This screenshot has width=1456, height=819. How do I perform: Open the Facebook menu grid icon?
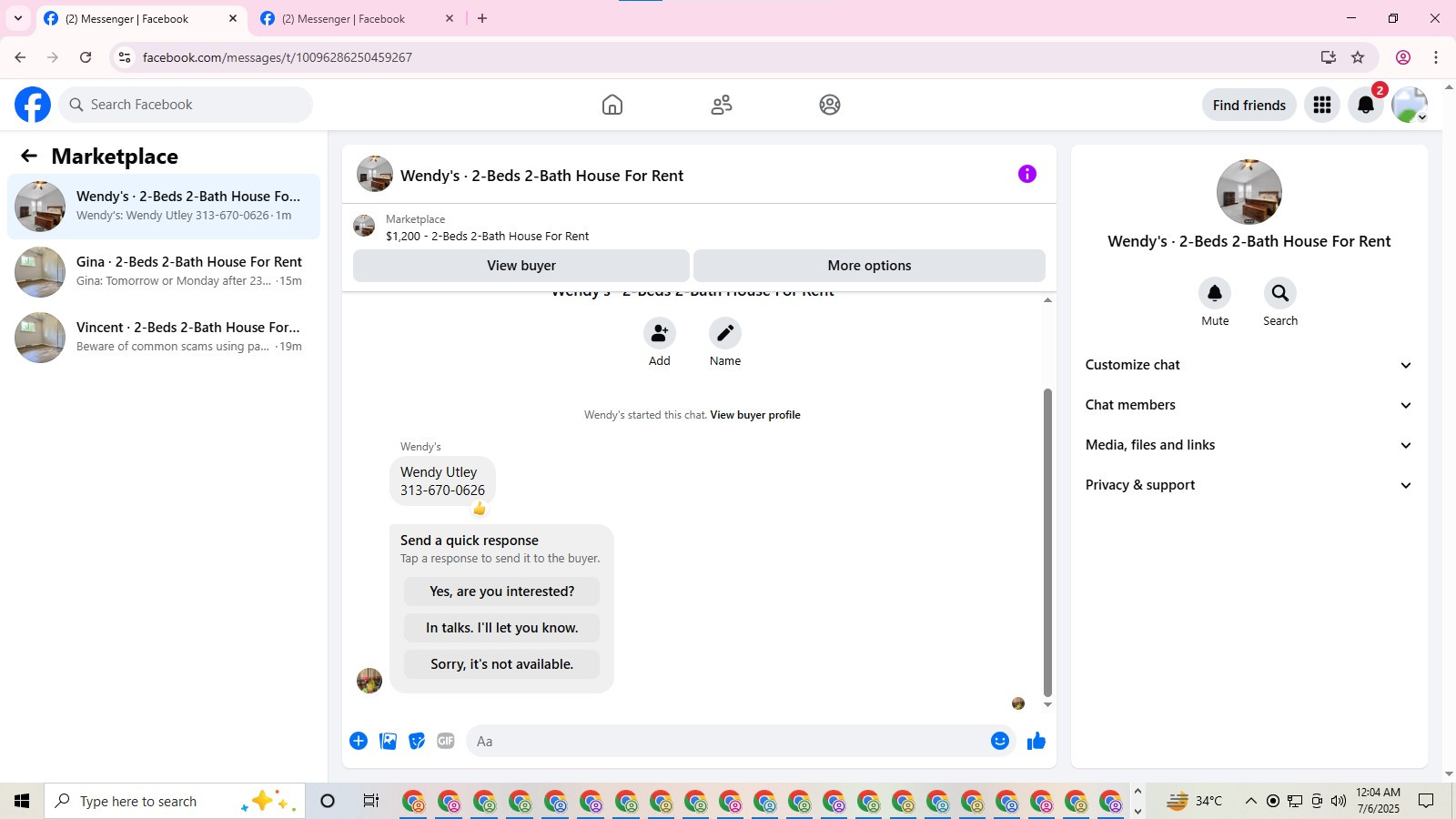pyautogui.click(x=1322, y=105)
